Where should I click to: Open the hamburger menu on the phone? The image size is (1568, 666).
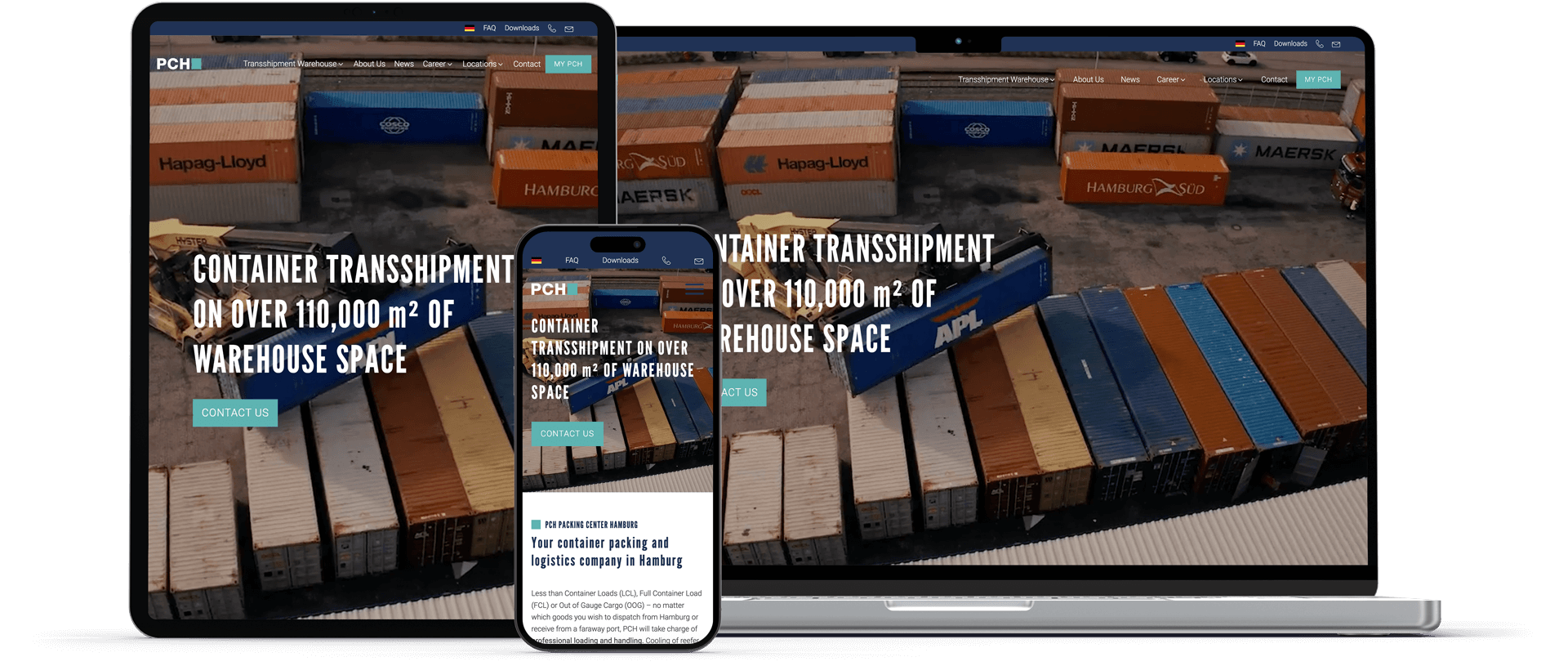(x=695, y=289)
